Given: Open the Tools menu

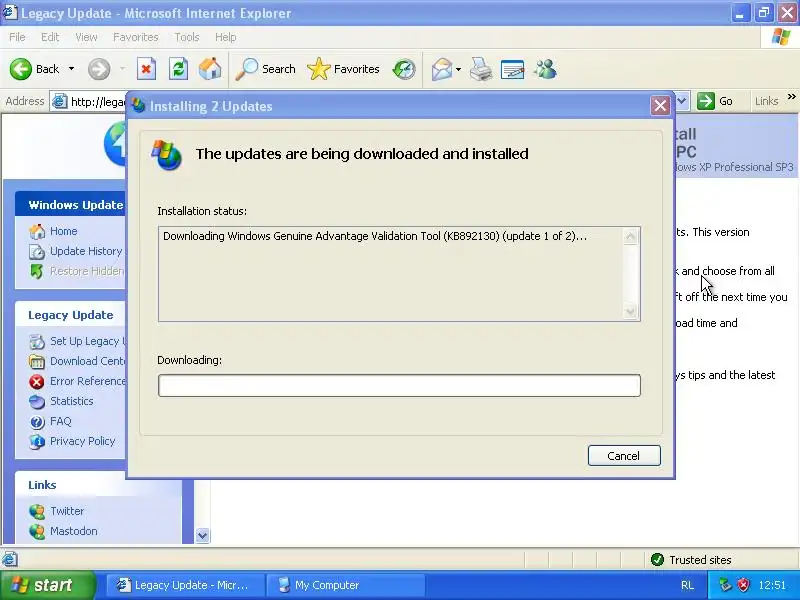Looking at the screenshot, I should (187, 37).
